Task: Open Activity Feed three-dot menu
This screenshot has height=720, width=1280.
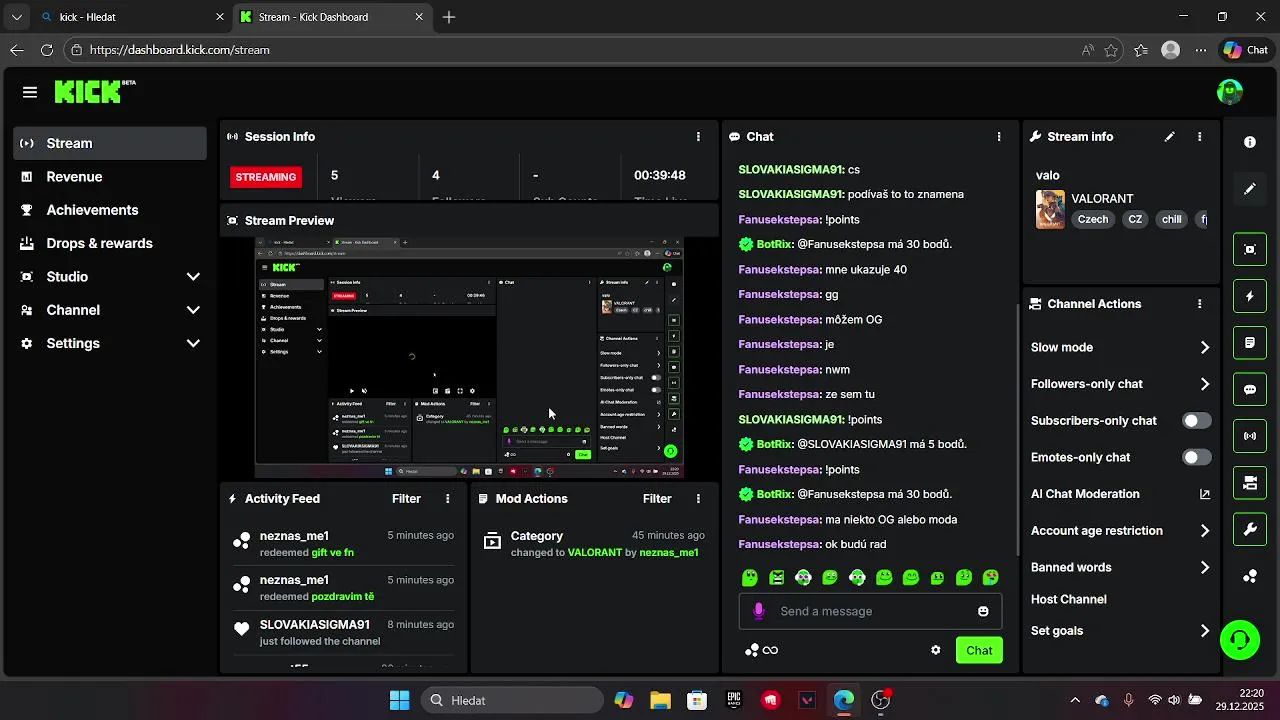Action: 447,499
